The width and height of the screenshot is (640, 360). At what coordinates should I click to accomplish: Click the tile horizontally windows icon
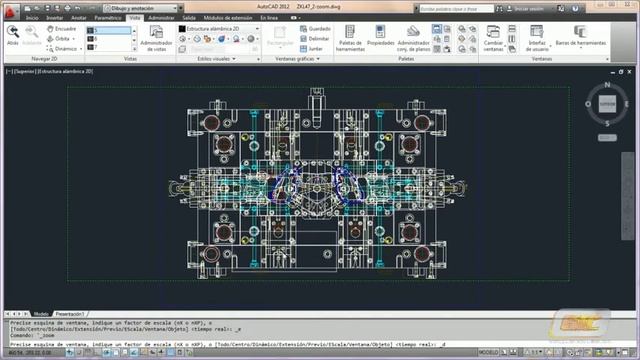point(512,29)
